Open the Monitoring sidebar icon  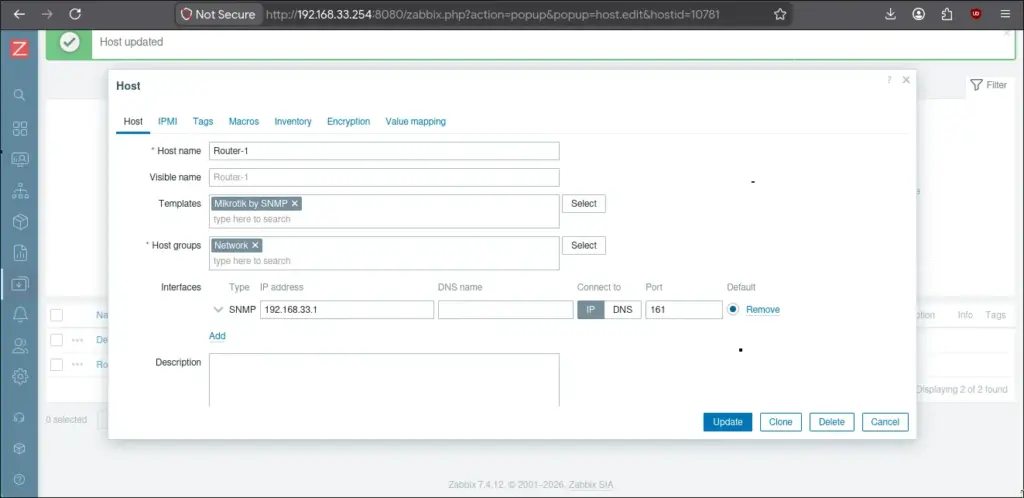click(x=20, y=159)
